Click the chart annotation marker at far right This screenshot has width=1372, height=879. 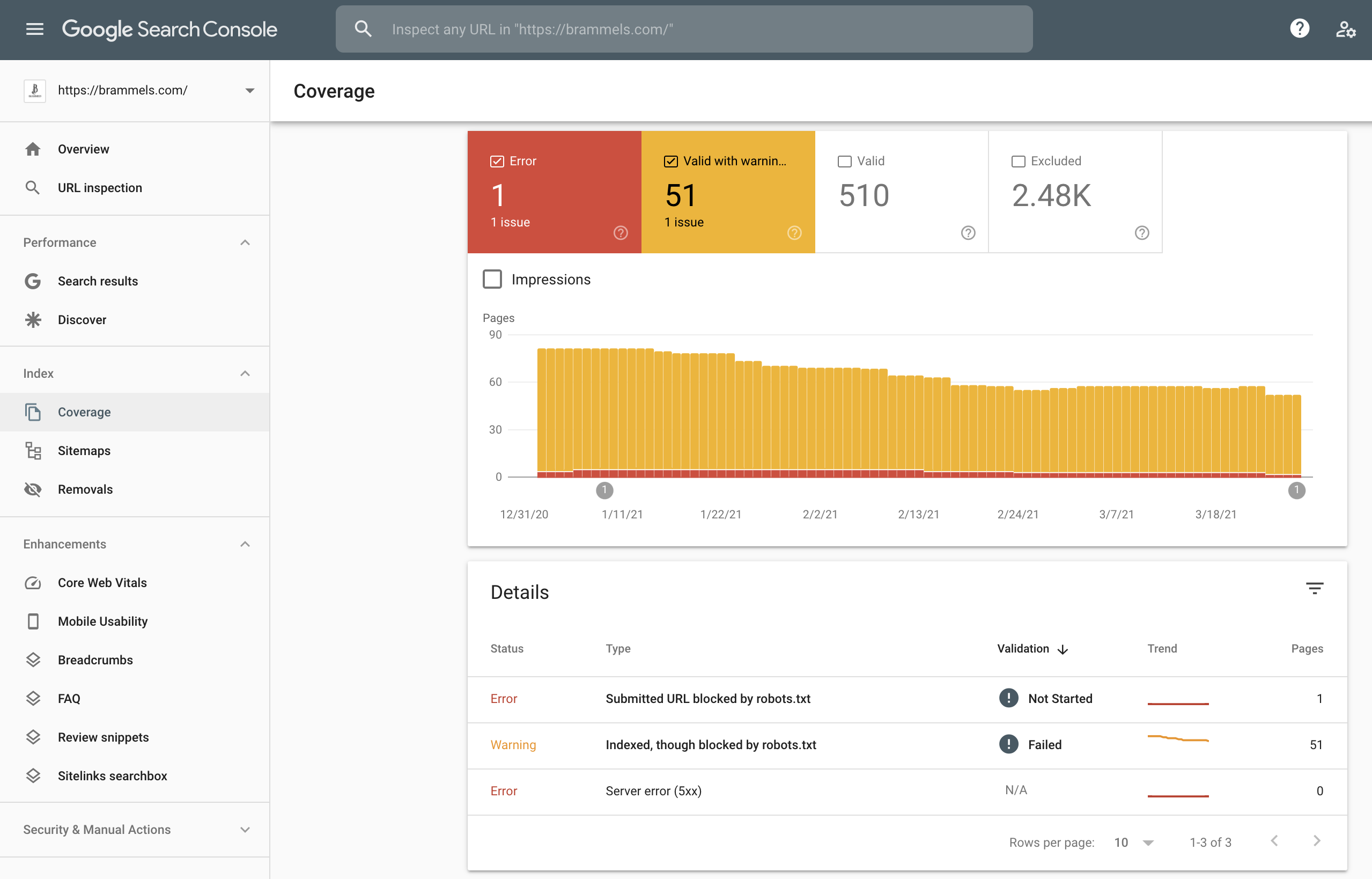coord(1296,490)
